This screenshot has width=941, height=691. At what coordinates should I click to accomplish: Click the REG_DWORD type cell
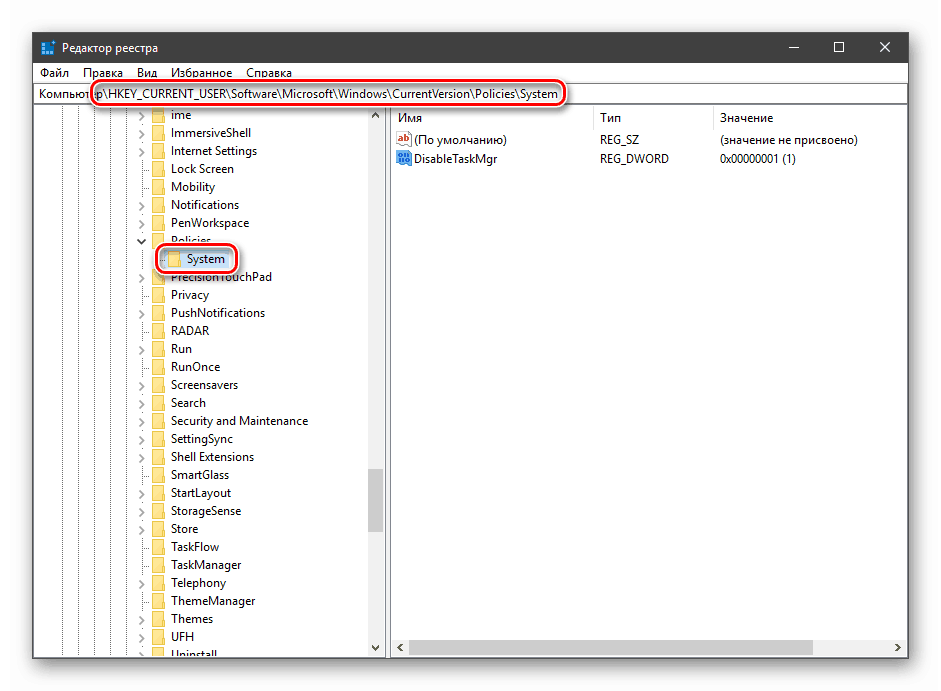click(634, 158)
